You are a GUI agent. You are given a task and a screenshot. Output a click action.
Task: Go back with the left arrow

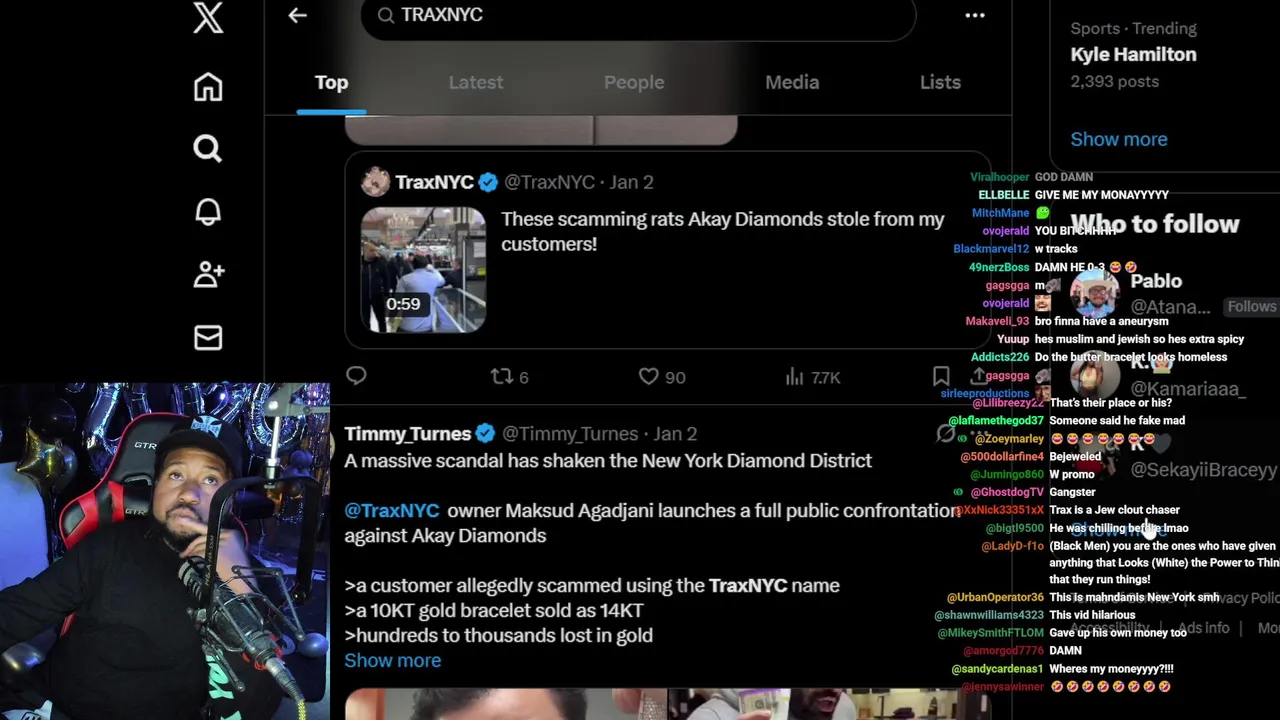tap(297, 15)
